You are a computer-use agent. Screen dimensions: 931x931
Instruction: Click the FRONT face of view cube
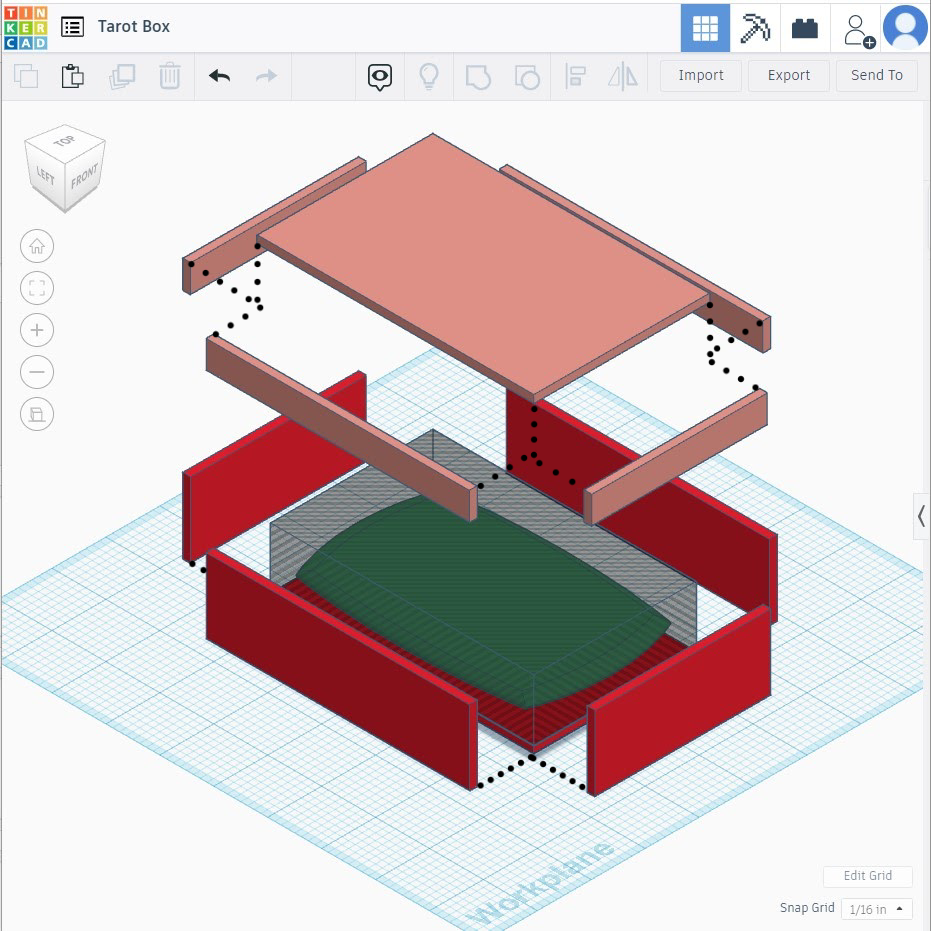pos(84,176)
